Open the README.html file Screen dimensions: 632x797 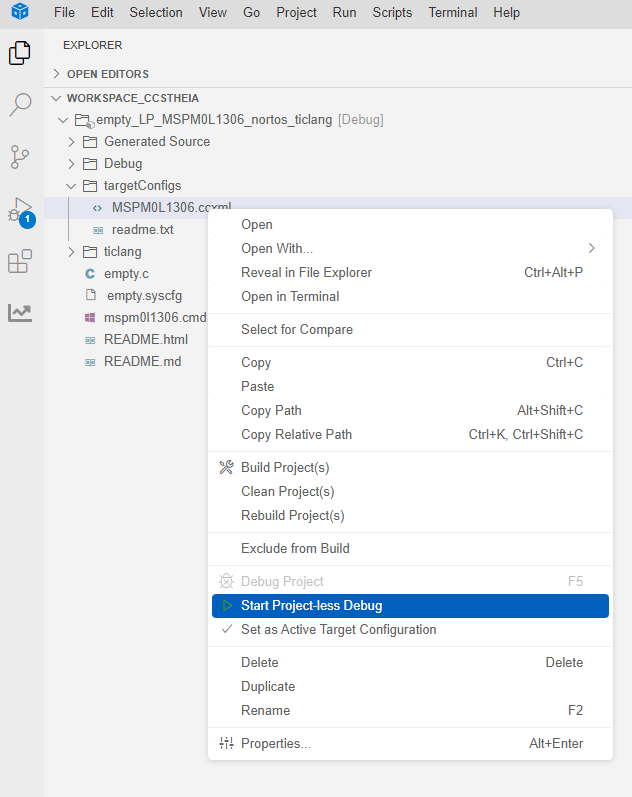(145, 340)
